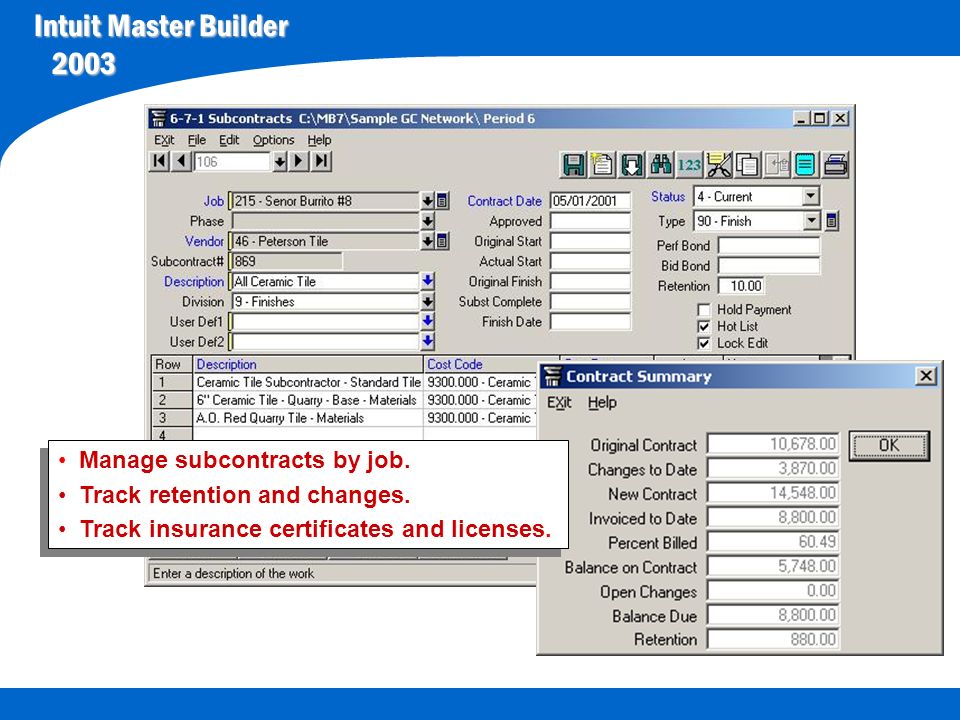Click the save-with-down-arrow disk icon
The image size is (960, 720).
(631, 165)
